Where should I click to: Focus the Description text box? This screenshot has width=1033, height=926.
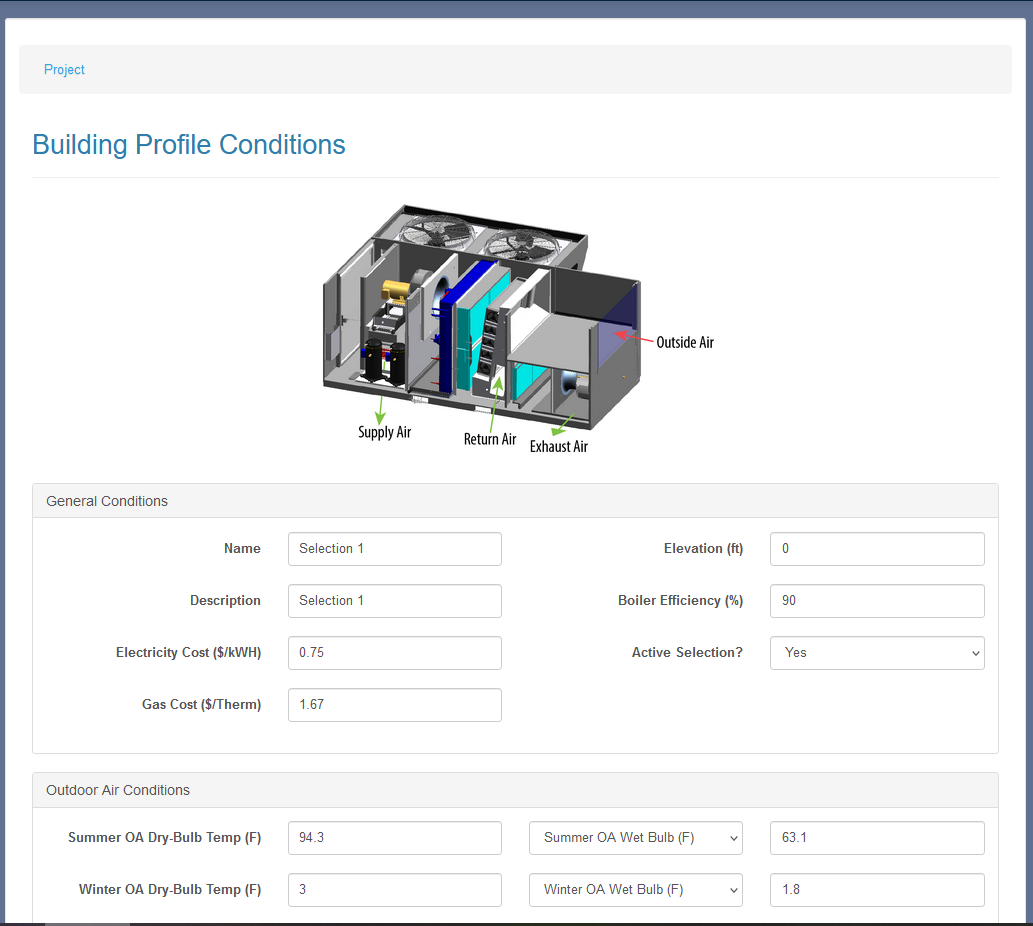click(x=394, y=601)
